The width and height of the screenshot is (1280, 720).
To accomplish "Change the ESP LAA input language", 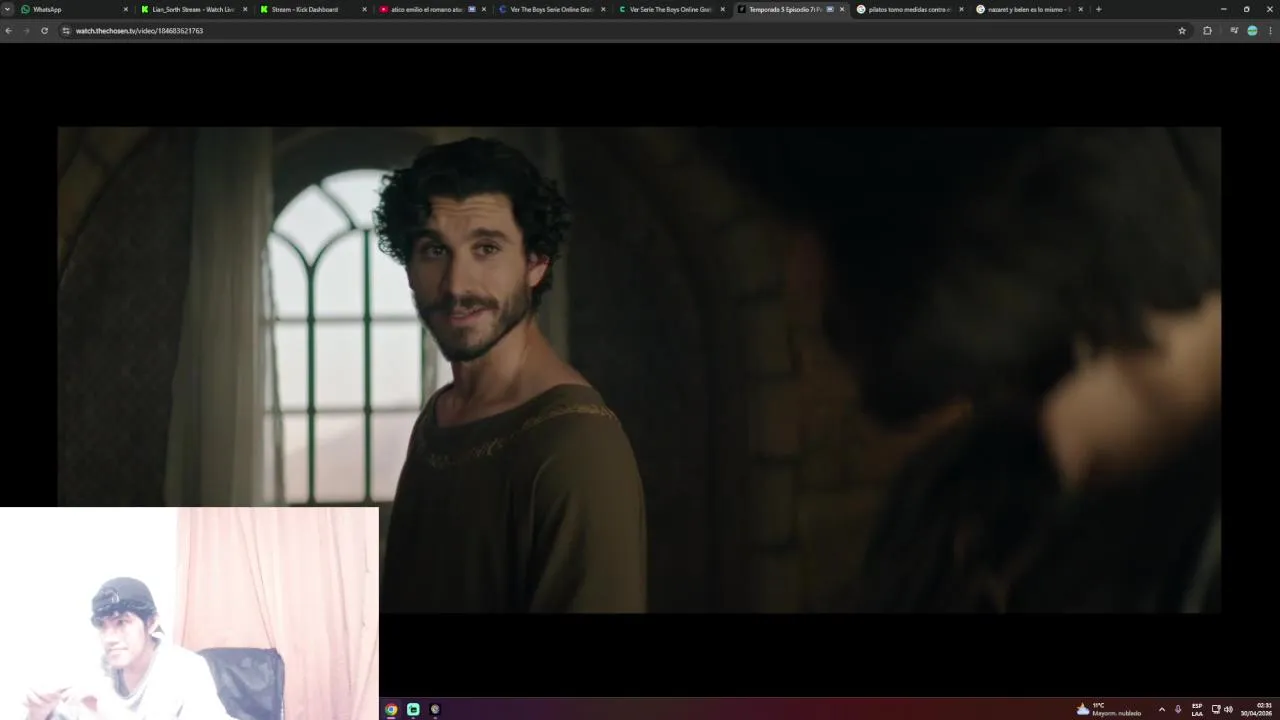I will pos(1197,709).
